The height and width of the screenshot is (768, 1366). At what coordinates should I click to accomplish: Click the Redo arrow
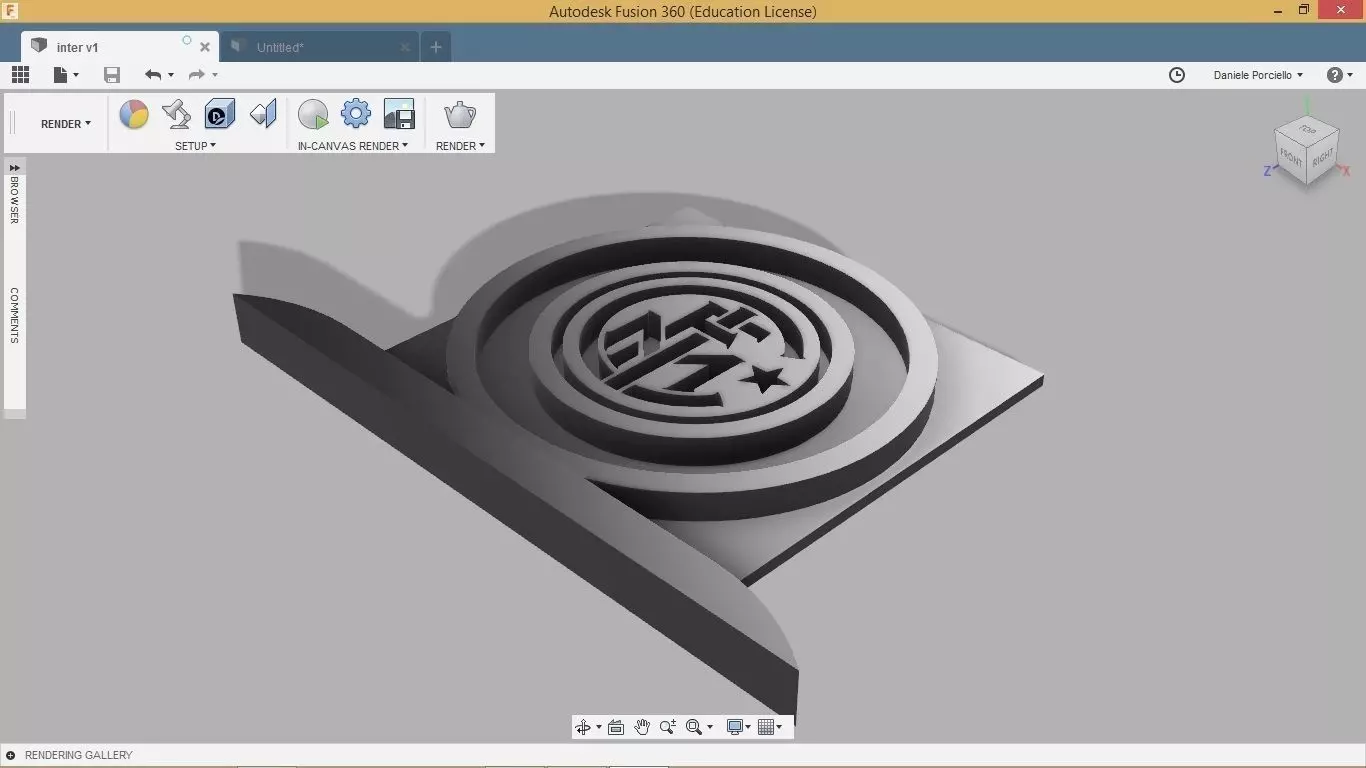pyautogui.click(x=197, y=75)
